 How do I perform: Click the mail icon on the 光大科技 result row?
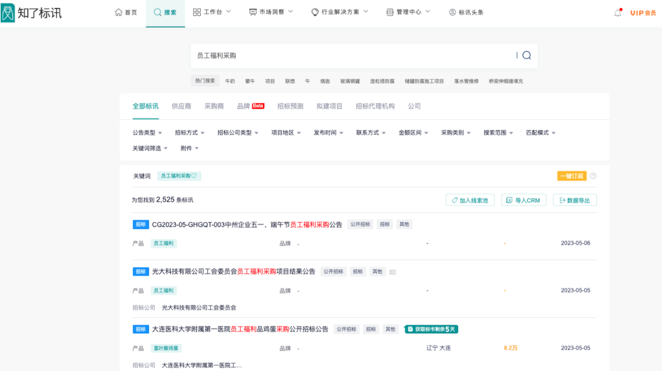pyautogui.click(x=393, y=272)
